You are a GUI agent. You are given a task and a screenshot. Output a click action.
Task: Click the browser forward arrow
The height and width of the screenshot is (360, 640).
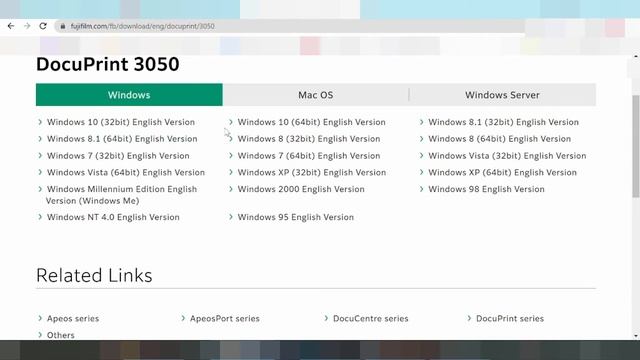click(27, 26)
